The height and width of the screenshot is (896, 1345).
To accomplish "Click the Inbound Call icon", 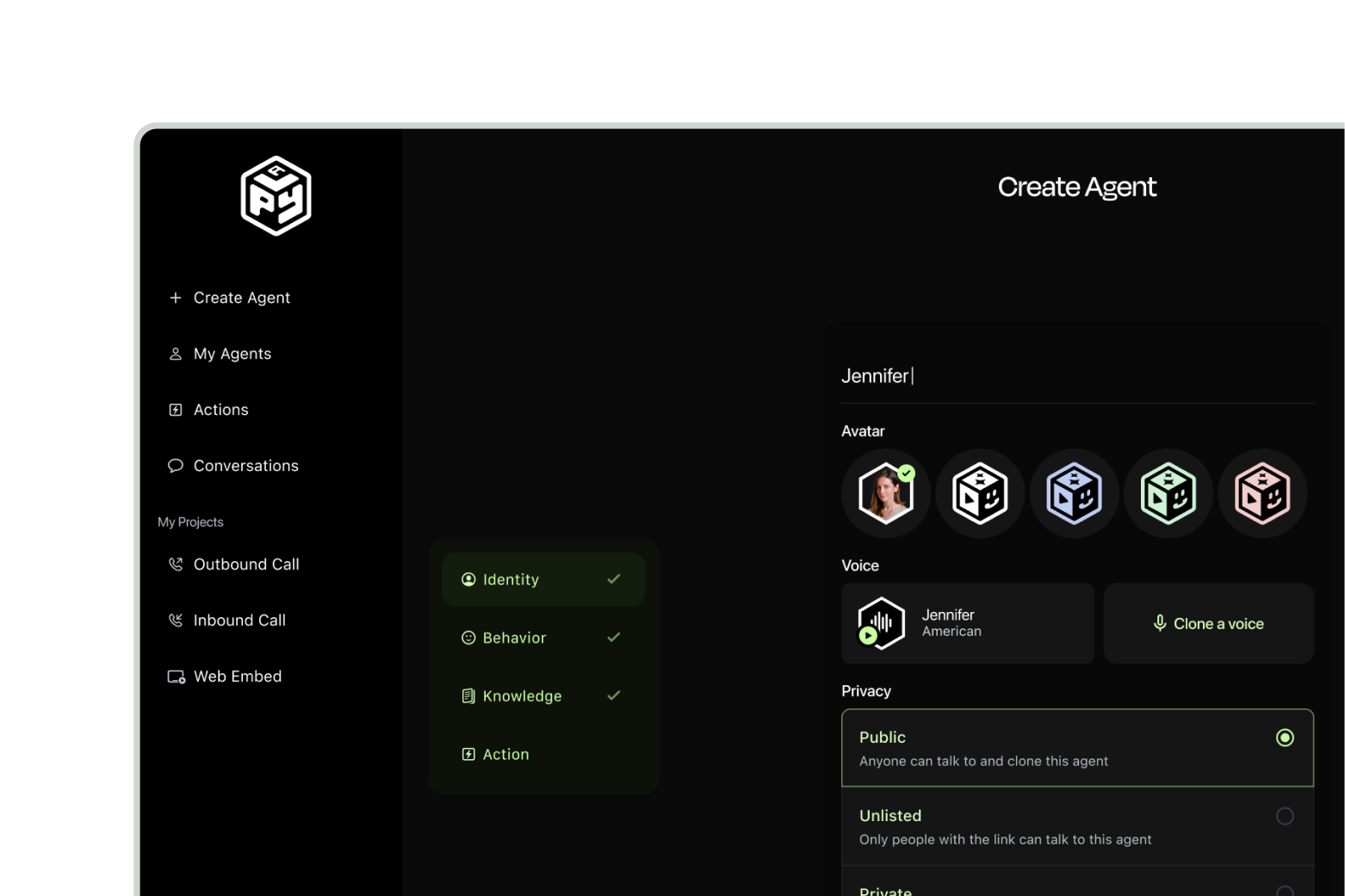I will point(176,620).
